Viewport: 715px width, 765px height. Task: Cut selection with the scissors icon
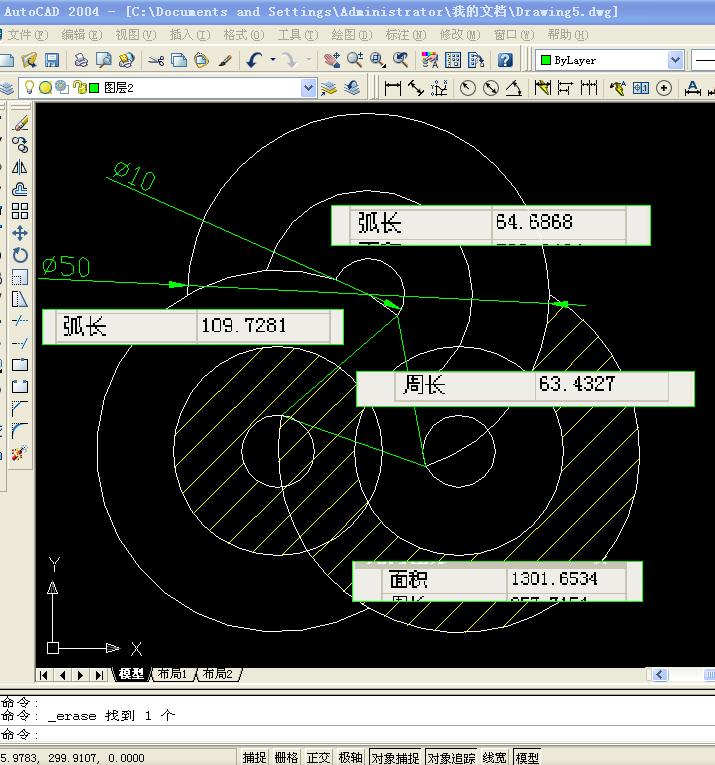tap(156, 60)
